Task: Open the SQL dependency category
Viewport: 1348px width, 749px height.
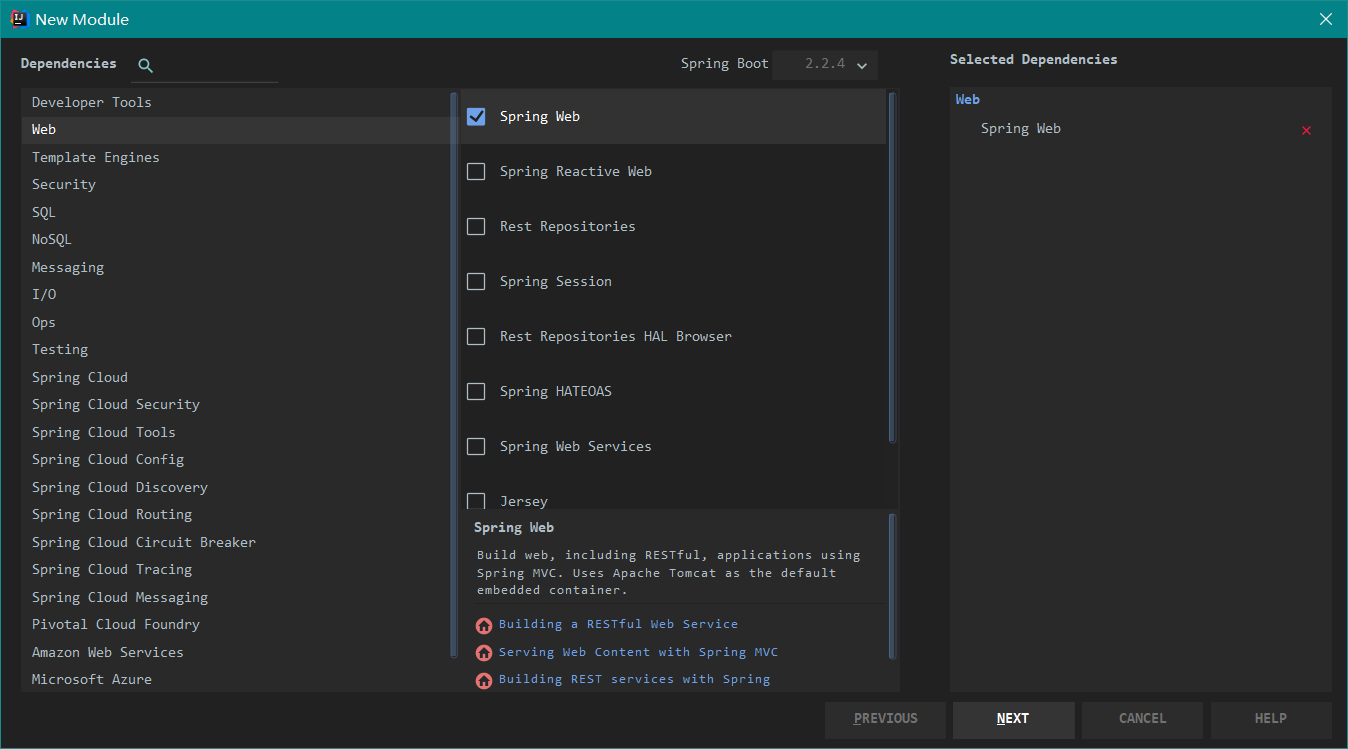Action: (x=44, y=213)
